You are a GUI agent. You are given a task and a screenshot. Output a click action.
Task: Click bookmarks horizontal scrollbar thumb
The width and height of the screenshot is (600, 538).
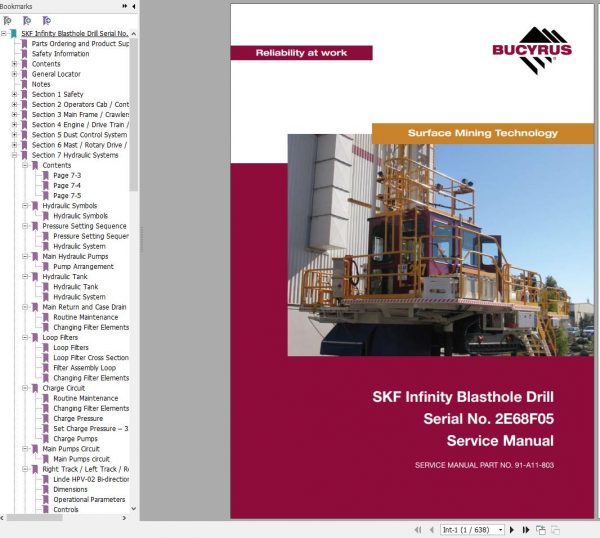pos(35,518)
